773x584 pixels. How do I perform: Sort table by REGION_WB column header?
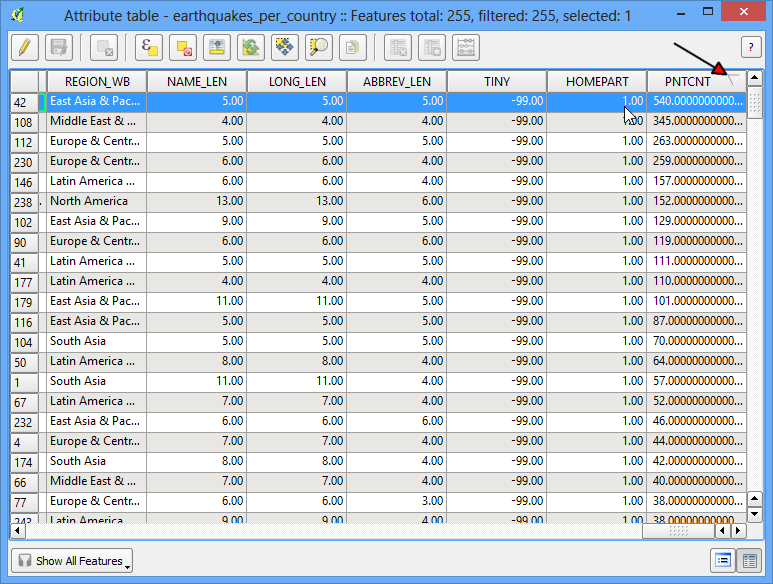pyautogui.click(x=97, y=81)
